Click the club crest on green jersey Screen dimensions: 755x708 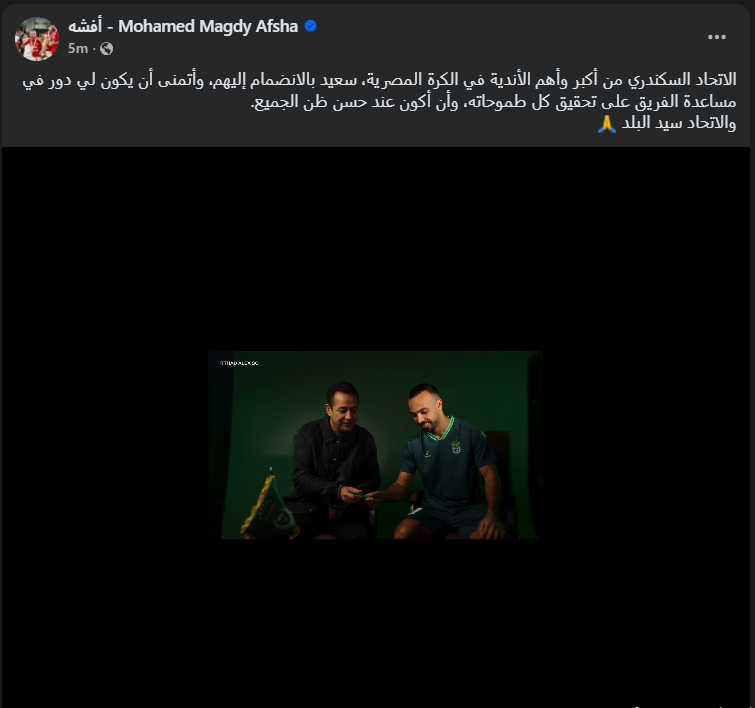(x=456, y=446)
